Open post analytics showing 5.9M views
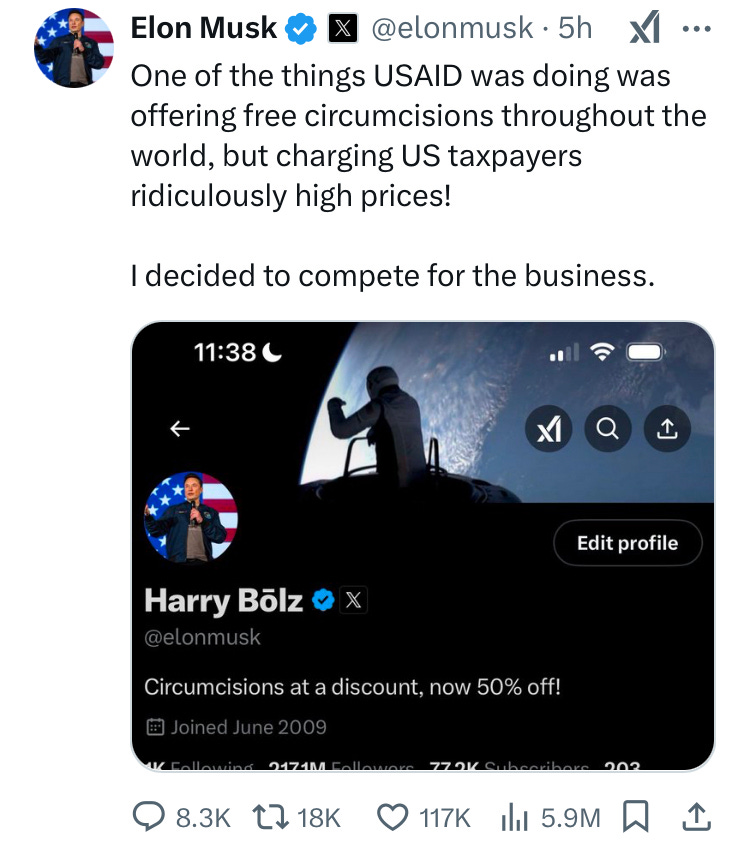Image resolution: width=739 pixels, height=858 pixels. point(545,817)
